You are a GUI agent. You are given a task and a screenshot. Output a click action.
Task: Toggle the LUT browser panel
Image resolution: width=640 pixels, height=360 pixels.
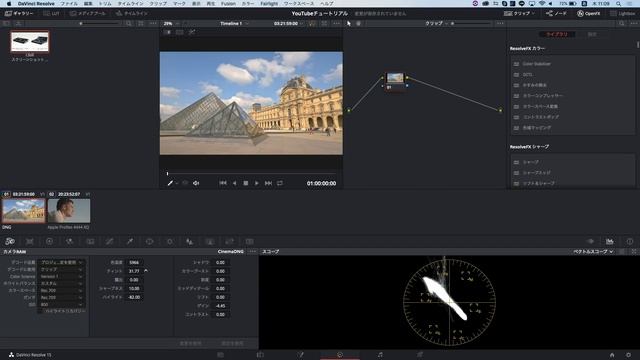pyautogui.click(x=51, y=13)
